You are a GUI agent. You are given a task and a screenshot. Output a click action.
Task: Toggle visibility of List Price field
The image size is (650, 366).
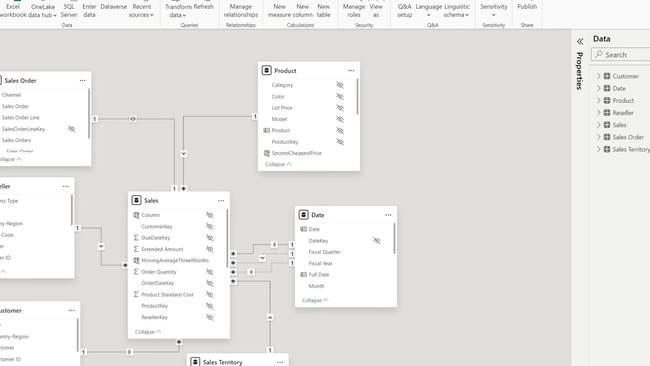(340, 108)
